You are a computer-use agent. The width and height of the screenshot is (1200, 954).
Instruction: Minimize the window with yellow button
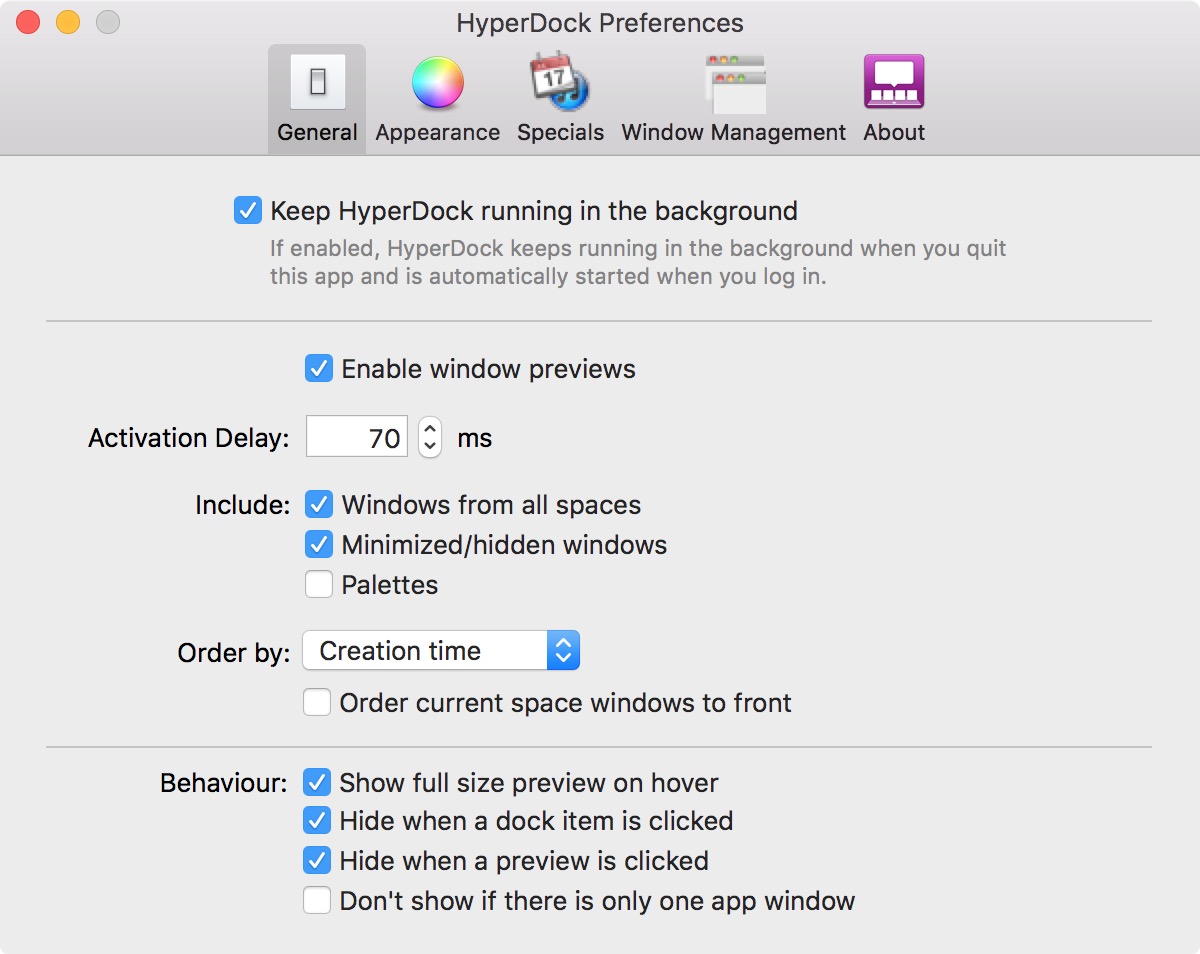tap(68, 23)
